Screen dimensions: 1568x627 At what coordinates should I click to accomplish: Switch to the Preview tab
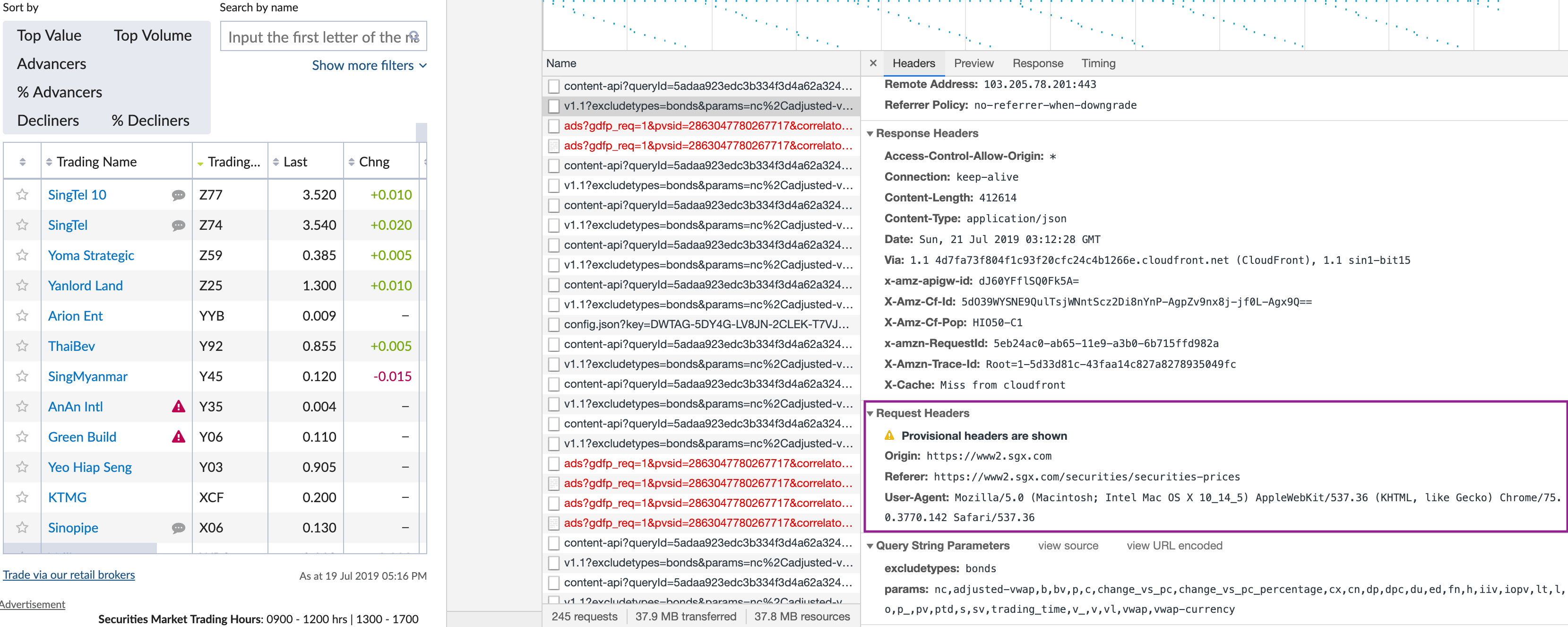point(974,63)
